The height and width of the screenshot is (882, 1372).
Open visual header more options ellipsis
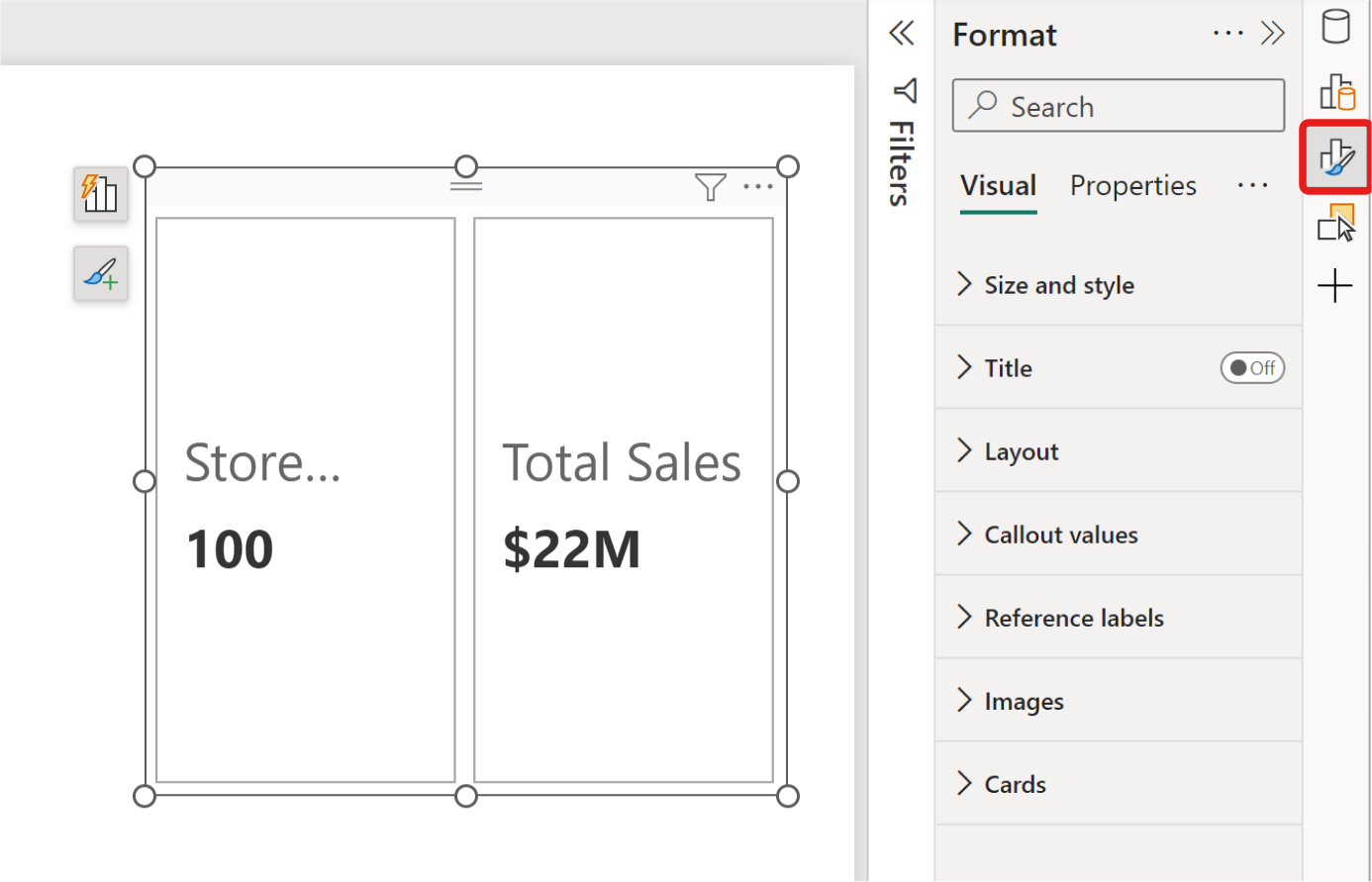pos(758,186)
